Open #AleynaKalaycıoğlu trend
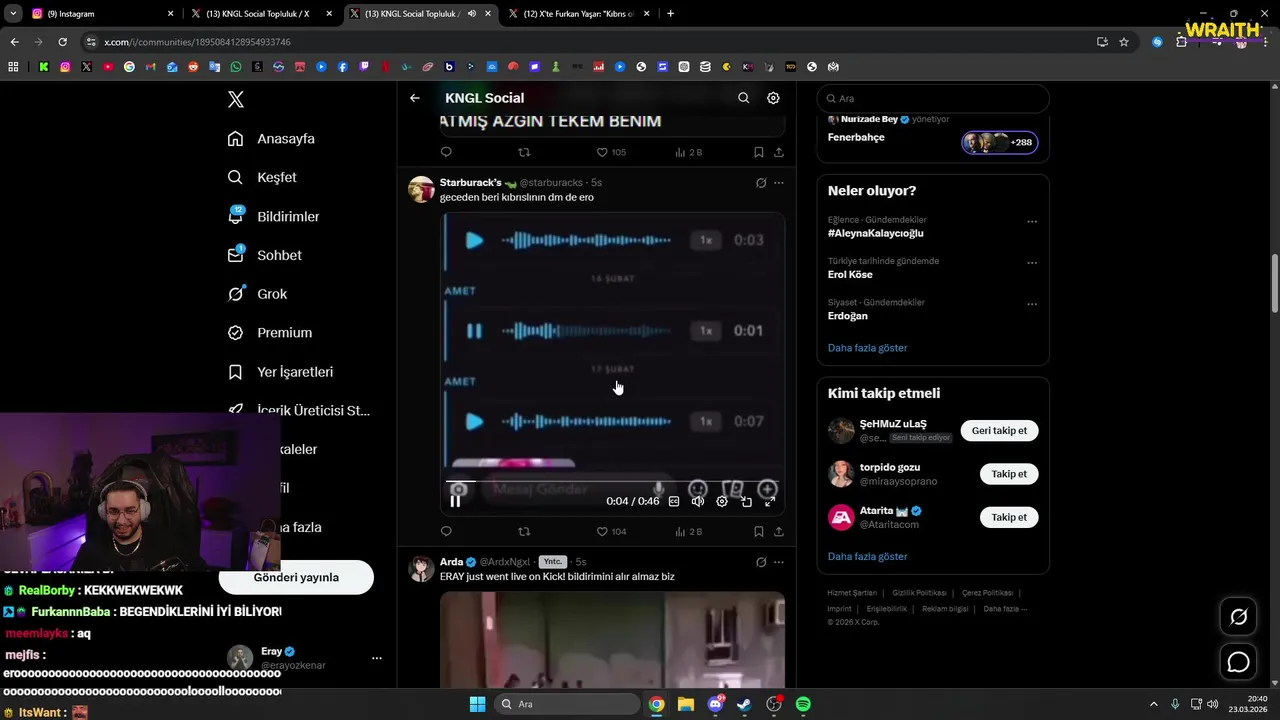1280x720 pixels. pos(875,233)
